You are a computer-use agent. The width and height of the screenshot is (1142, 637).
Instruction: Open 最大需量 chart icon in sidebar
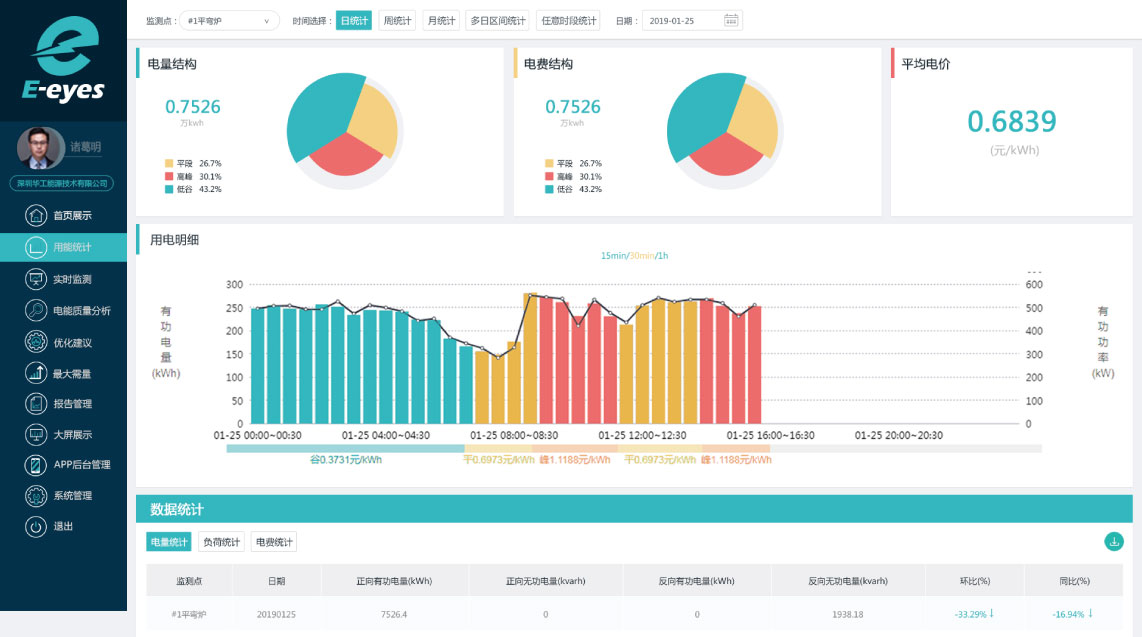(36, 373)
